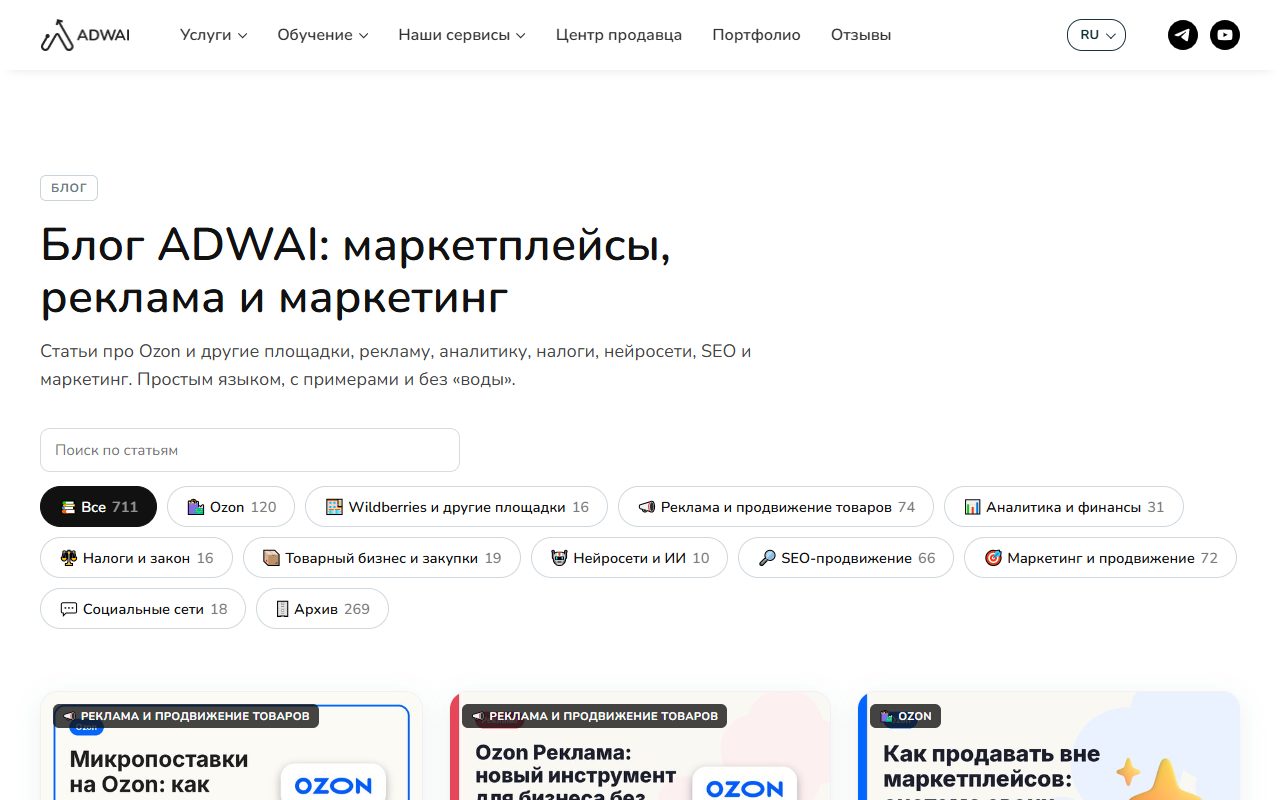Expand the Наши сервисы dropdown menu
Screen dimensions: 1280x800
(x=462, y=35)
